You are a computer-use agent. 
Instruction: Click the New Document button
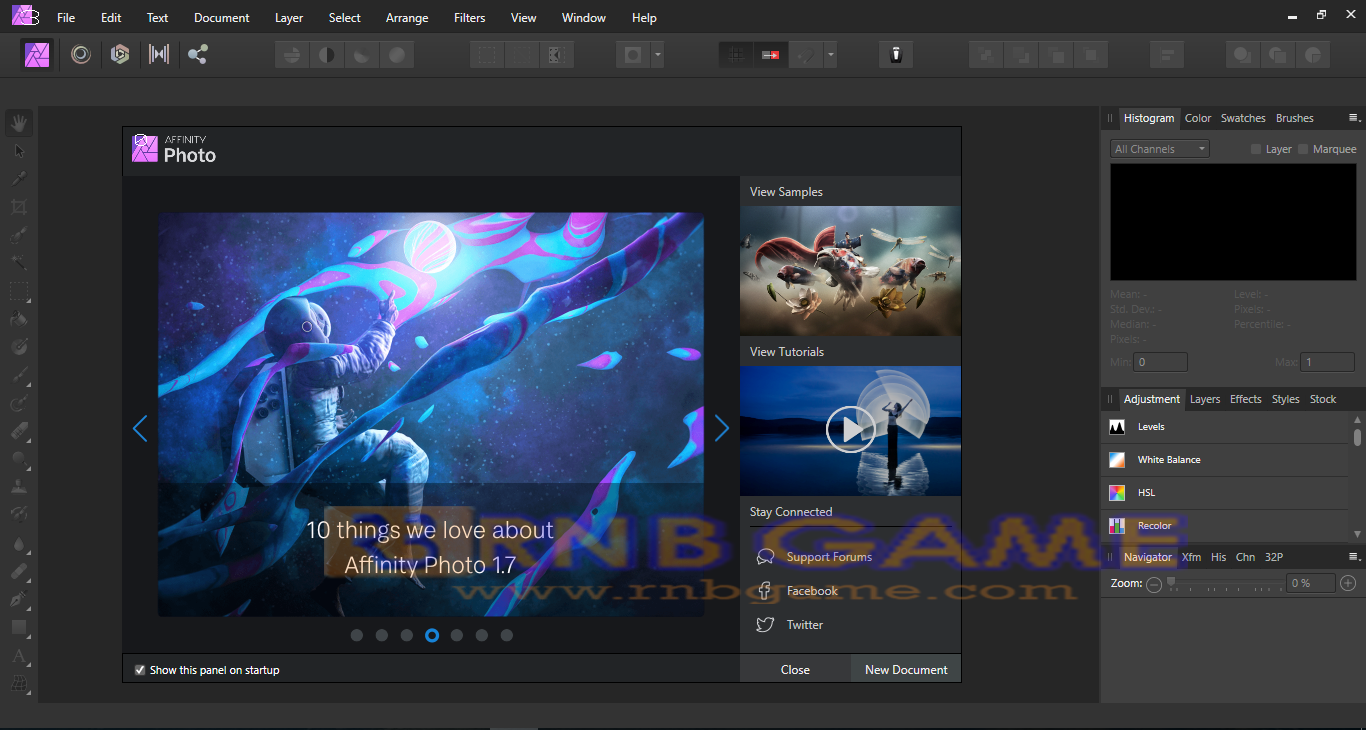tap(906, 670)
